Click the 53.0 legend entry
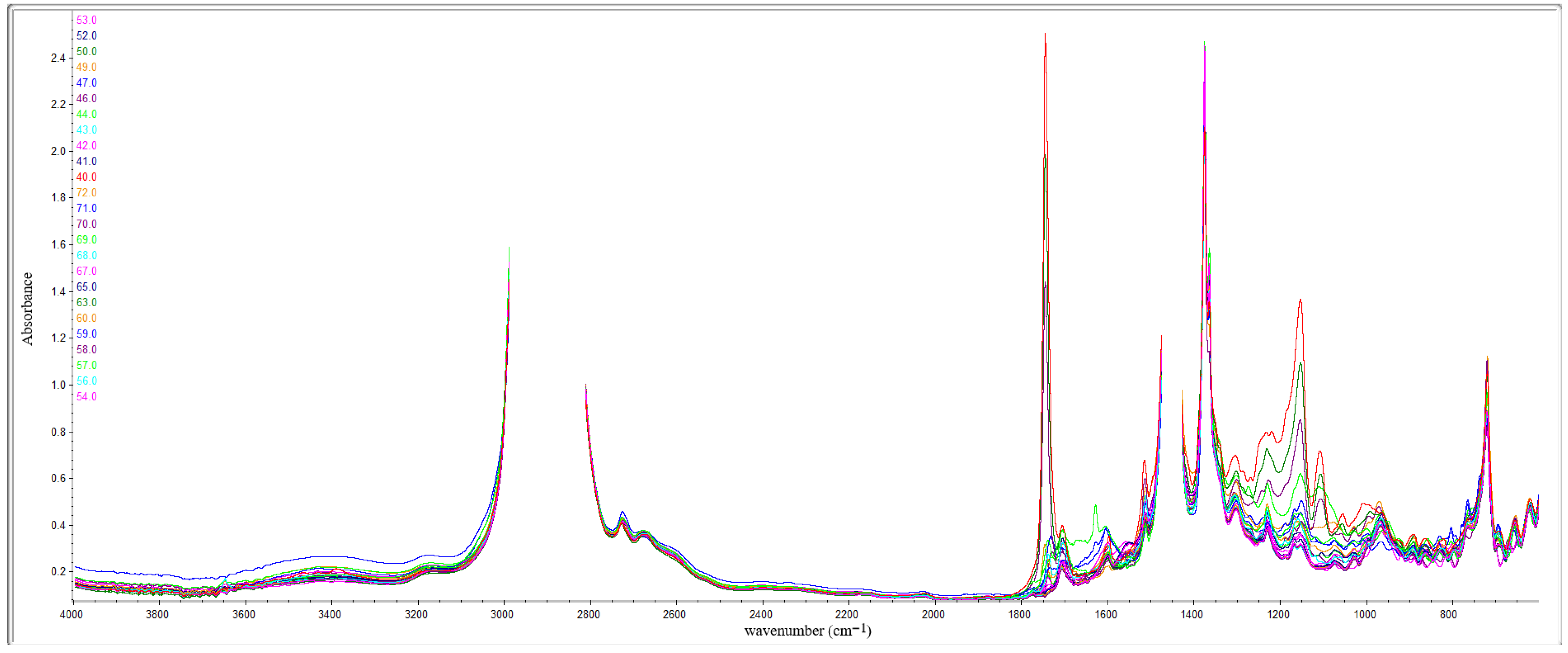Image resolution: width=1568 pixels, height=653 pixels. tap(86, 20)
